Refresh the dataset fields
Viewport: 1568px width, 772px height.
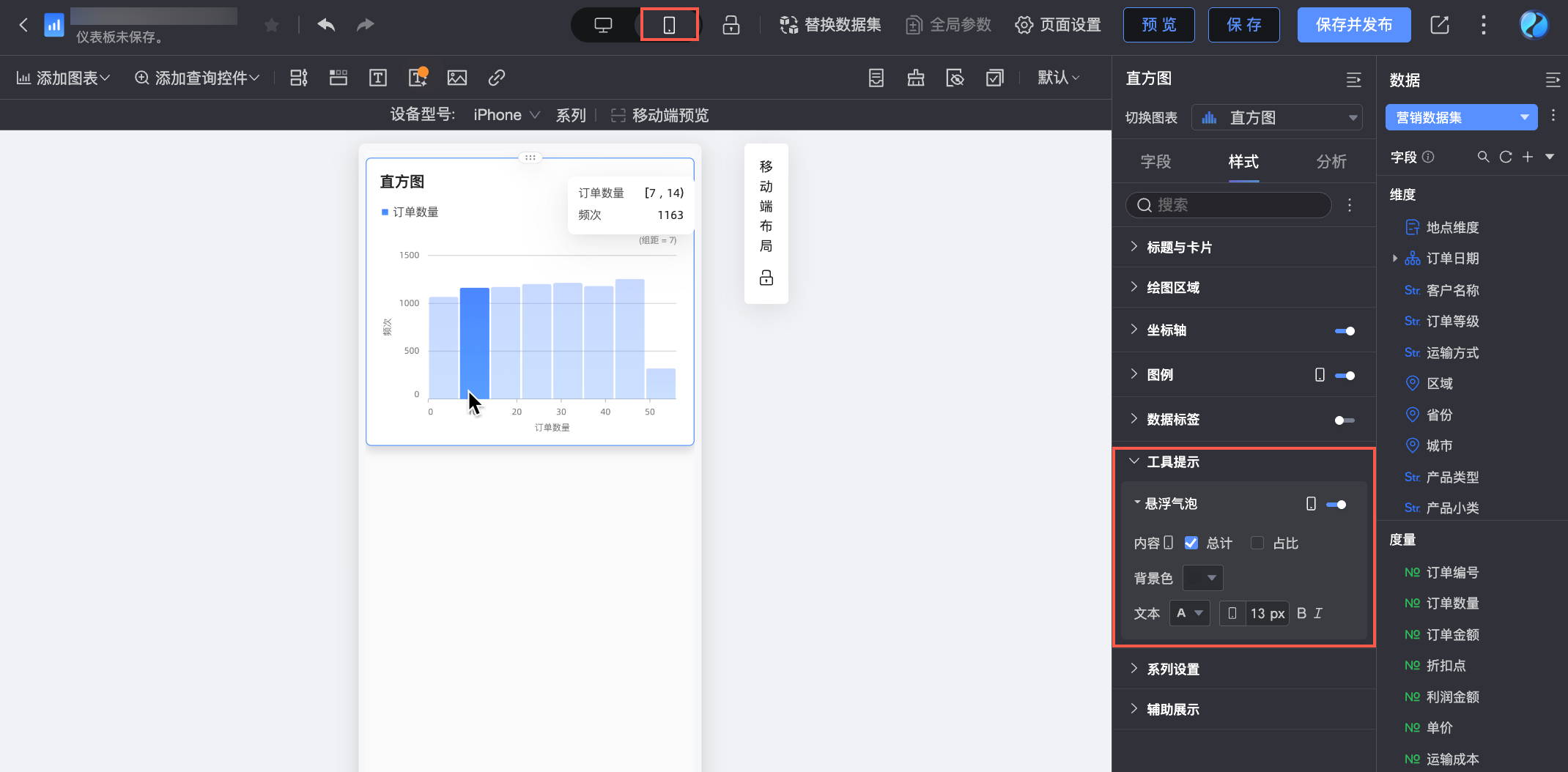coord(1506,157)
